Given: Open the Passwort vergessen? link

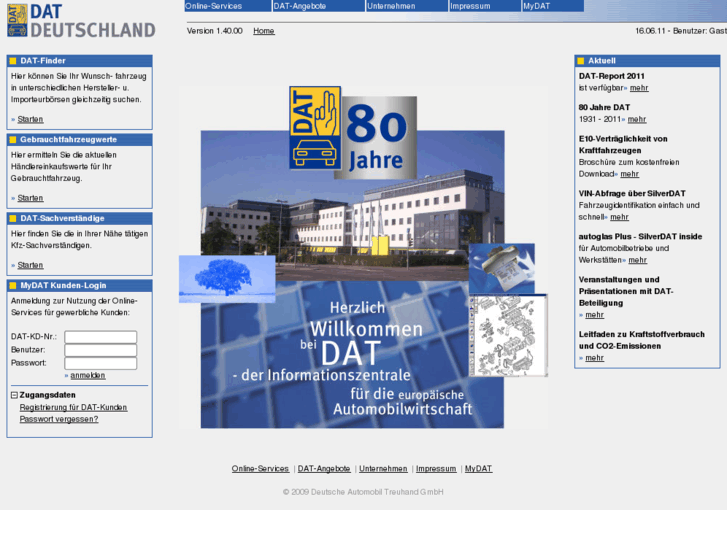Looking at the screenshot, I should pyautogui.click(x=59, y=419).
